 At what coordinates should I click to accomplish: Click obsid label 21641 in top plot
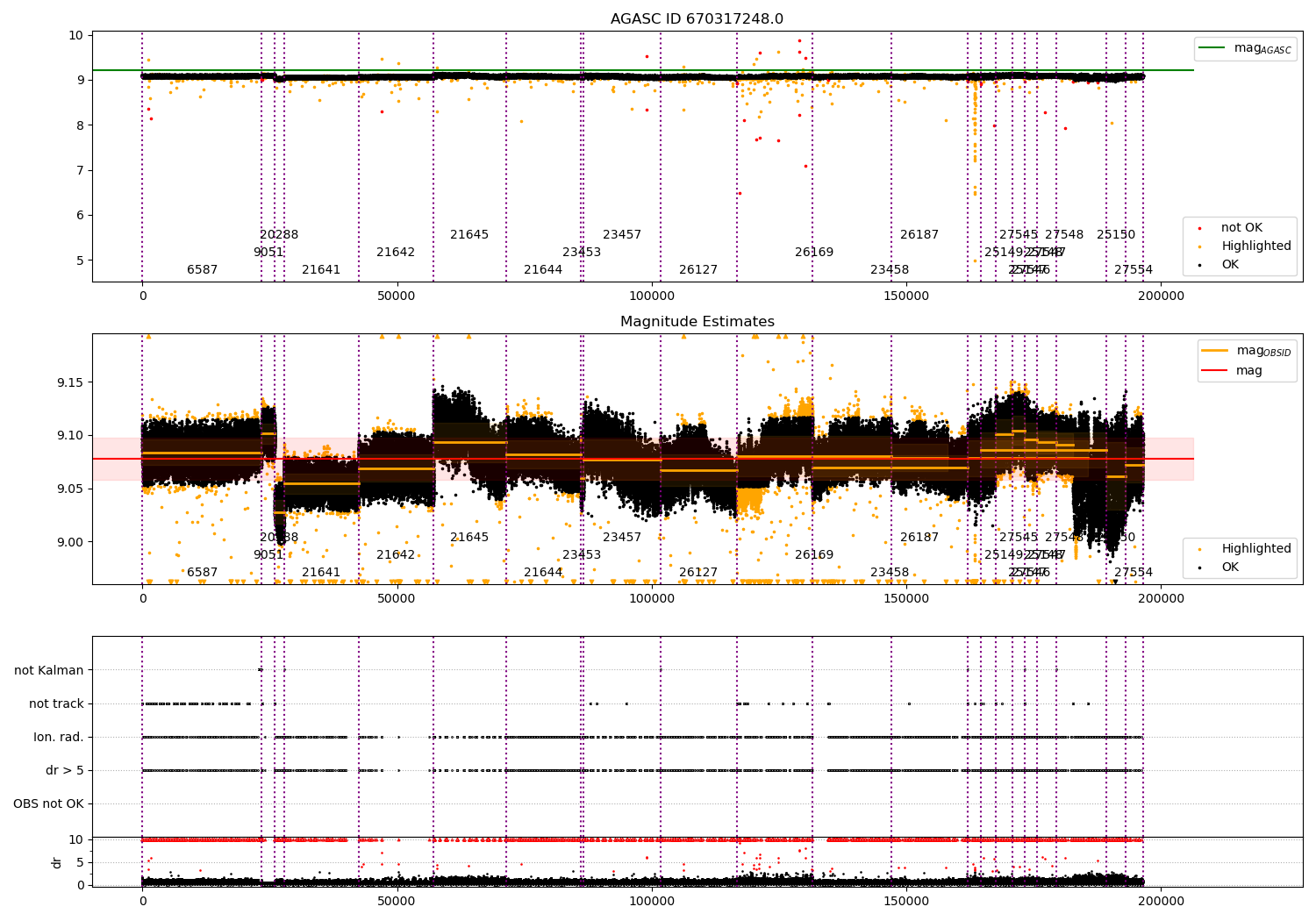(321, 270)
